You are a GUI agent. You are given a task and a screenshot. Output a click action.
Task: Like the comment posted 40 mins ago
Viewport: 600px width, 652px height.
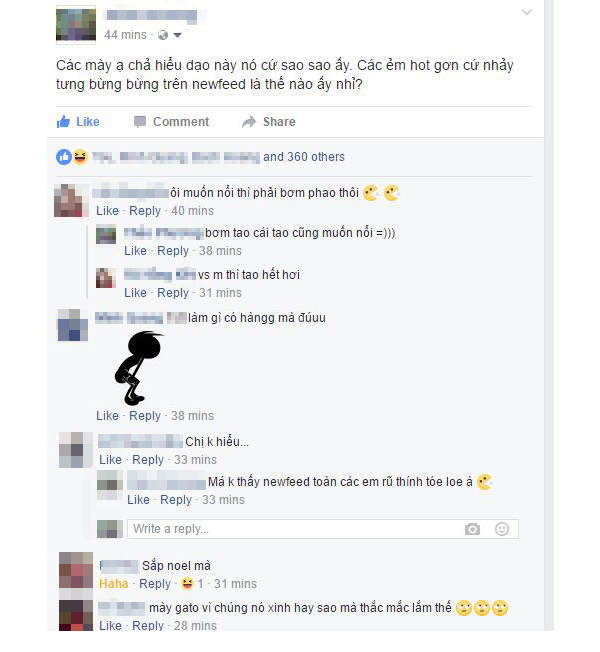(x=107, y=211)
